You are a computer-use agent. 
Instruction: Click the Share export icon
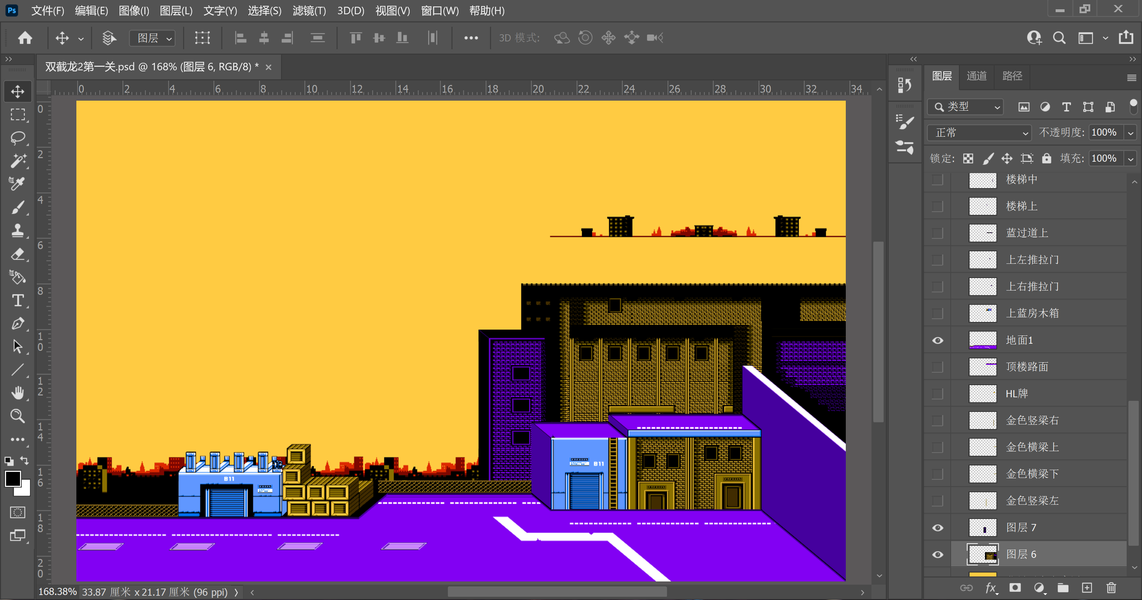(1126, 38)
